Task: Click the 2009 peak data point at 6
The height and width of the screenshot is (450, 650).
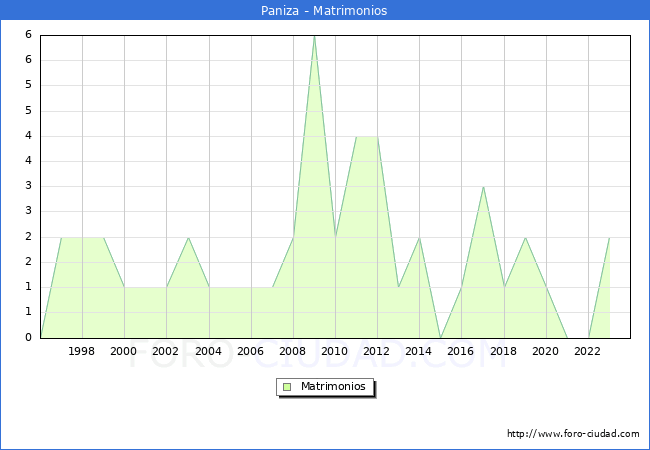Action: coord(314,36)
